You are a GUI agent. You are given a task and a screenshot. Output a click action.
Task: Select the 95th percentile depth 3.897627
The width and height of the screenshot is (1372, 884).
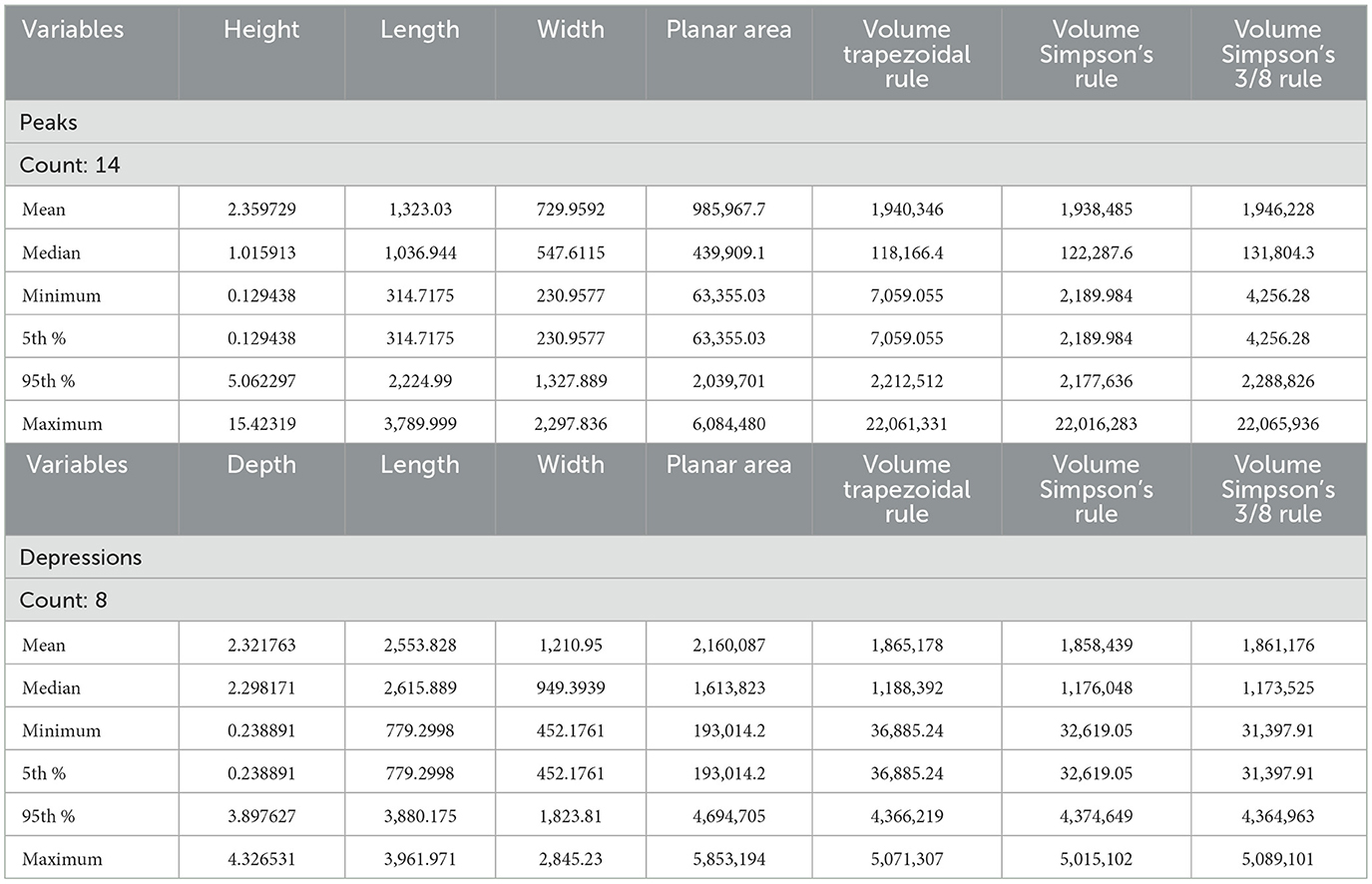tap(261, 816)
